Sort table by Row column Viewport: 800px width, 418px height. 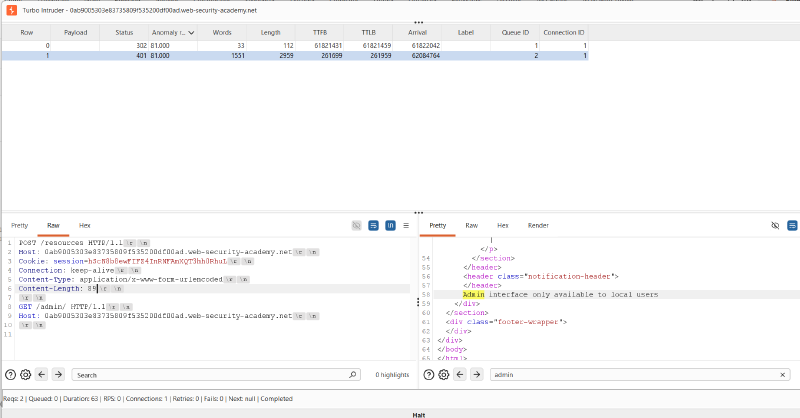[x=27, y=33]
